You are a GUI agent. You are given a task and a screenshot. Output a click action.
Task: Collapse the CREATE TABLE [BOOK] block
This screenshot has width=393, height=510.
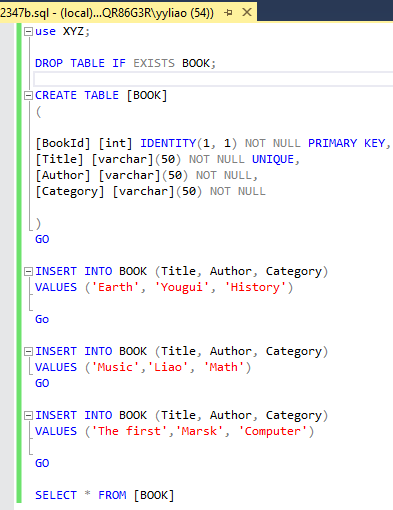coord(28,96)
